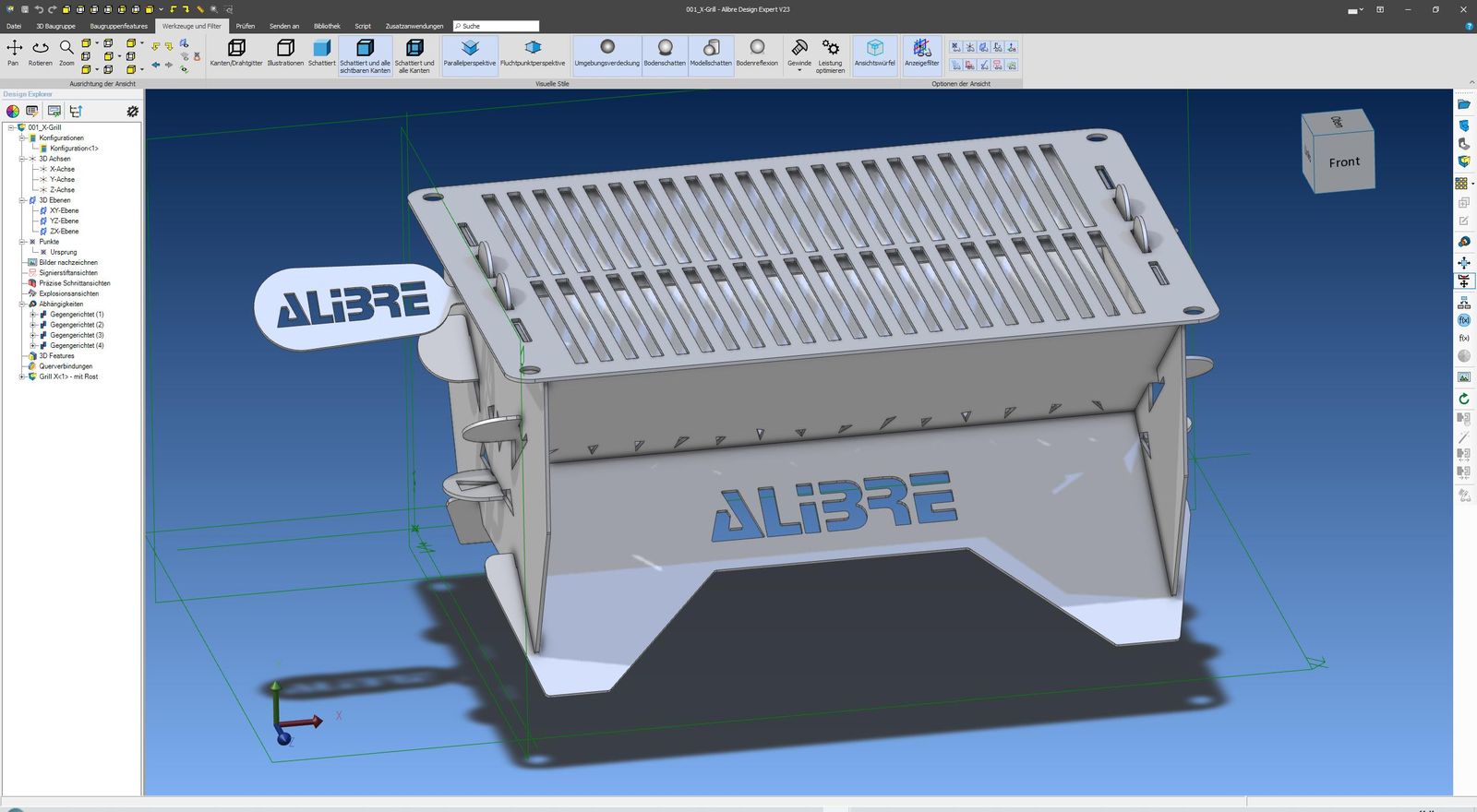Viewport: 1477px width, 812px height.
Task: Click the Design Explorer gear settings icon
Action: pyautogui.click(x=133, y=111)
